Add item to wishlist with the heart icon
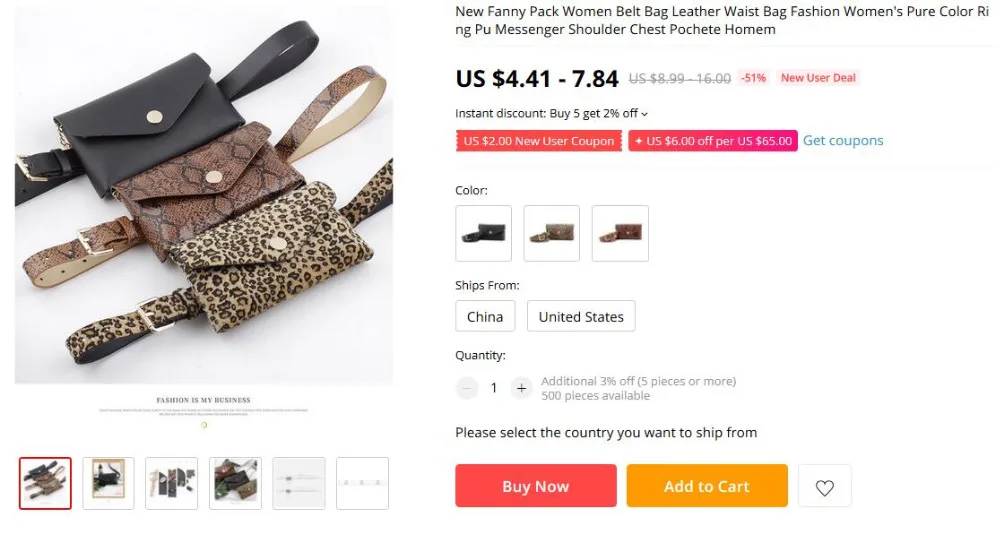 point(824,487)
